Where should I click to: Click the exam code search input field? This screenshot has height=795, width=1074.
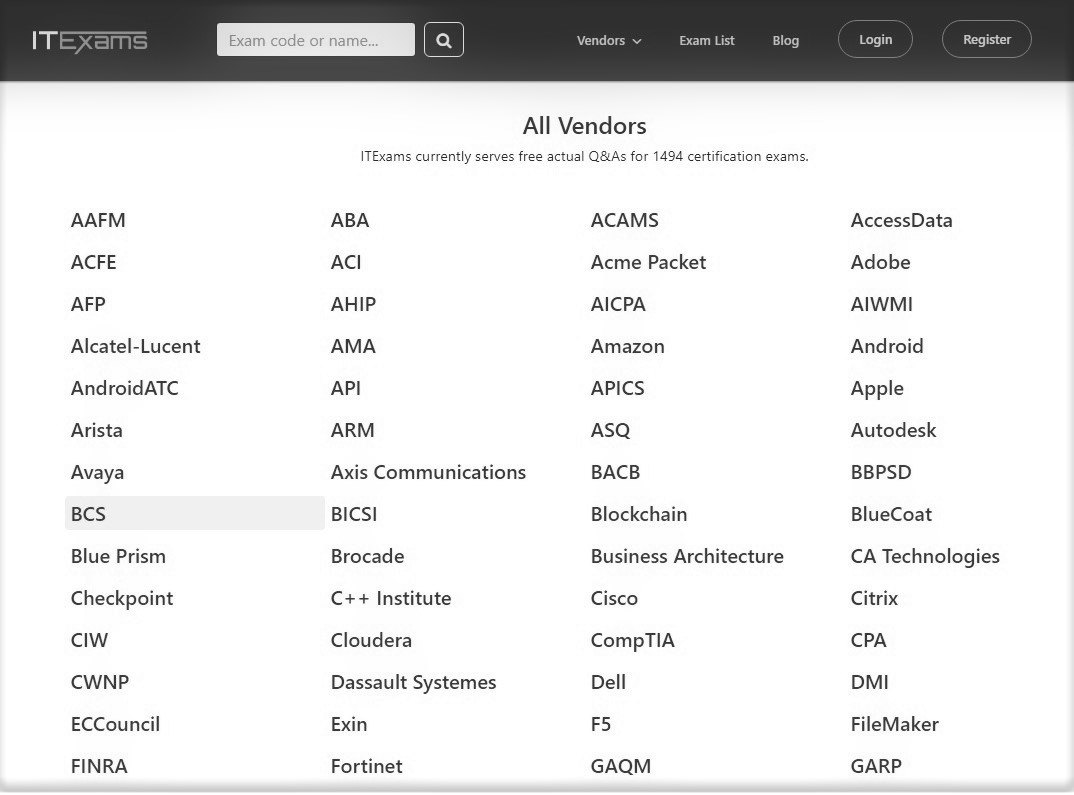coord(315,39)
